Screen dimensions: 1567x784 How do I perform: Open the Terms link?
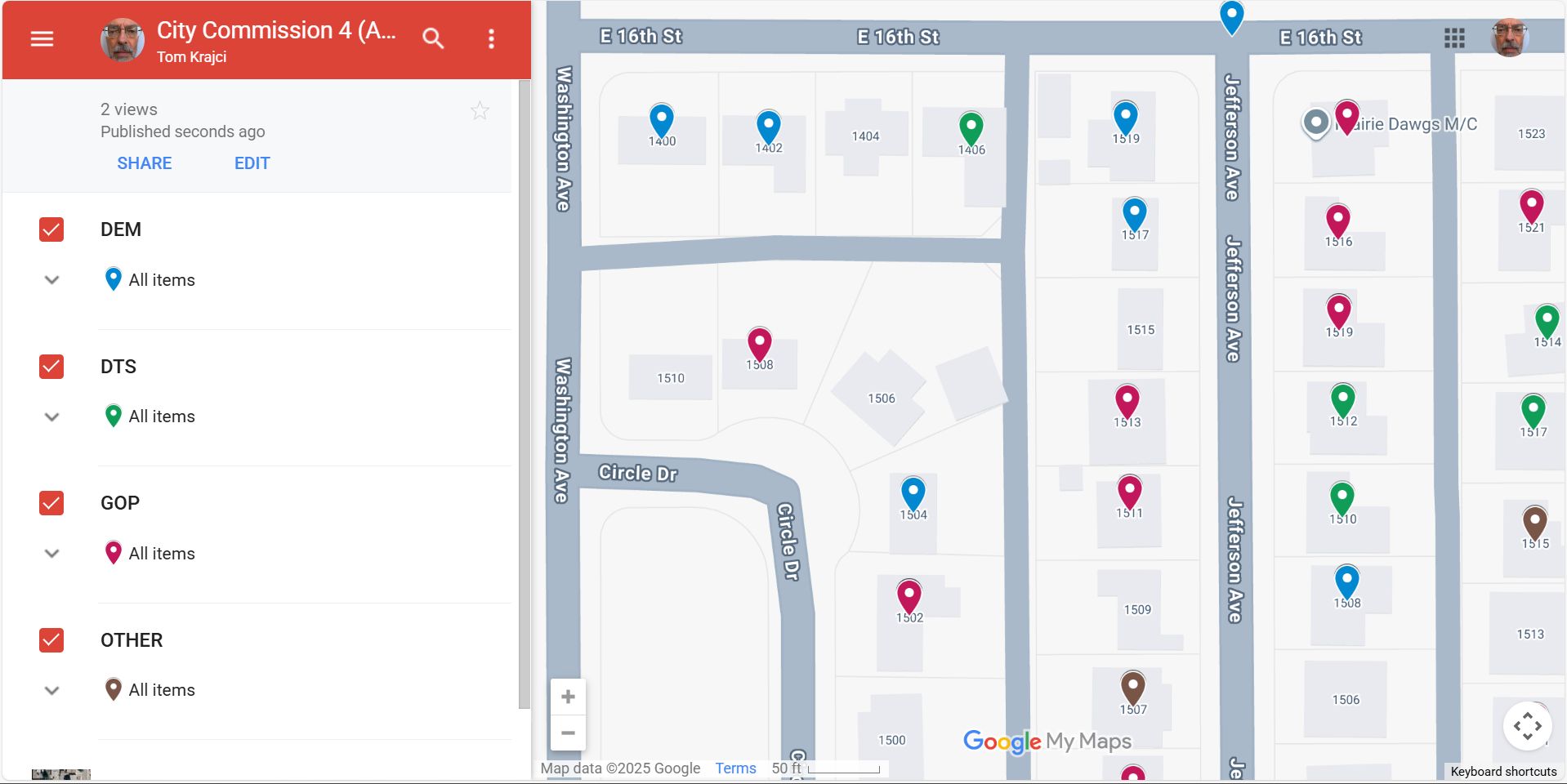[734, 768]
